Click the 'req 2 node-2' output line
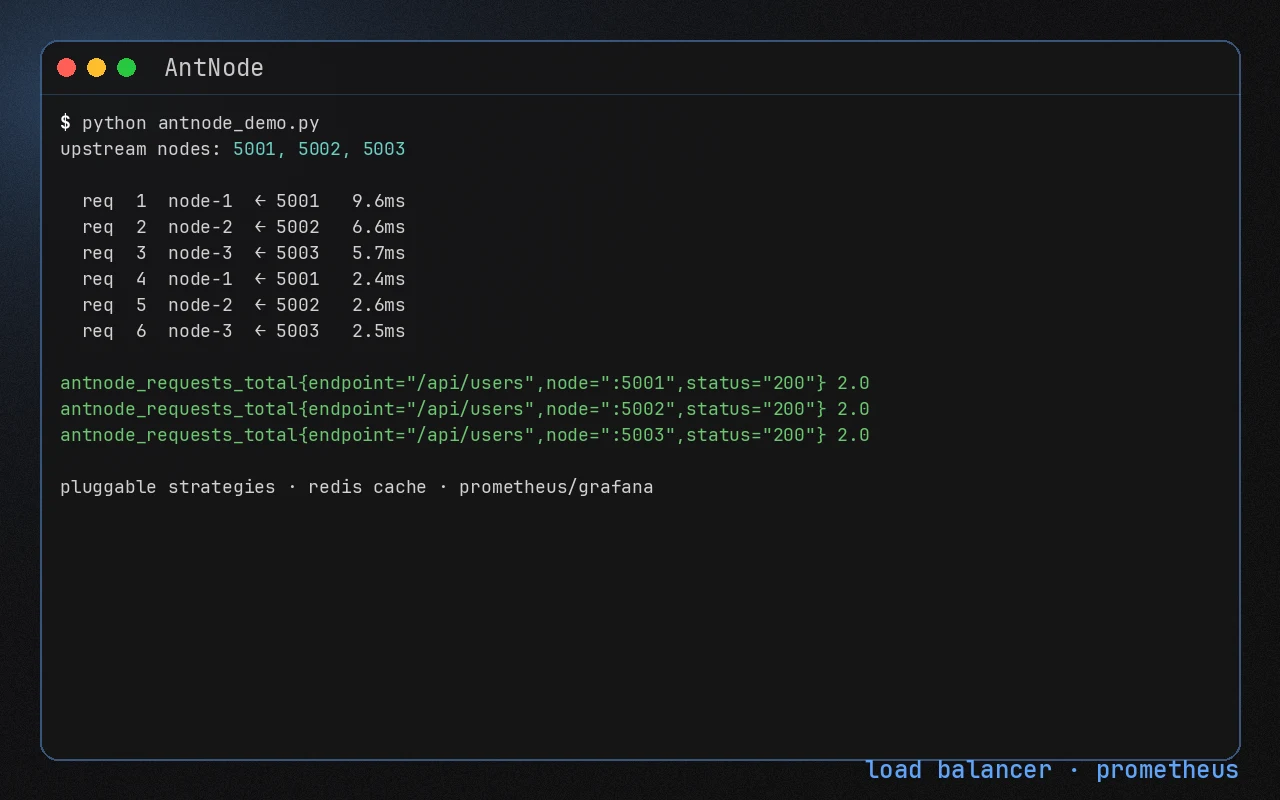This screenshot has height=800, width=1280. 244,227
